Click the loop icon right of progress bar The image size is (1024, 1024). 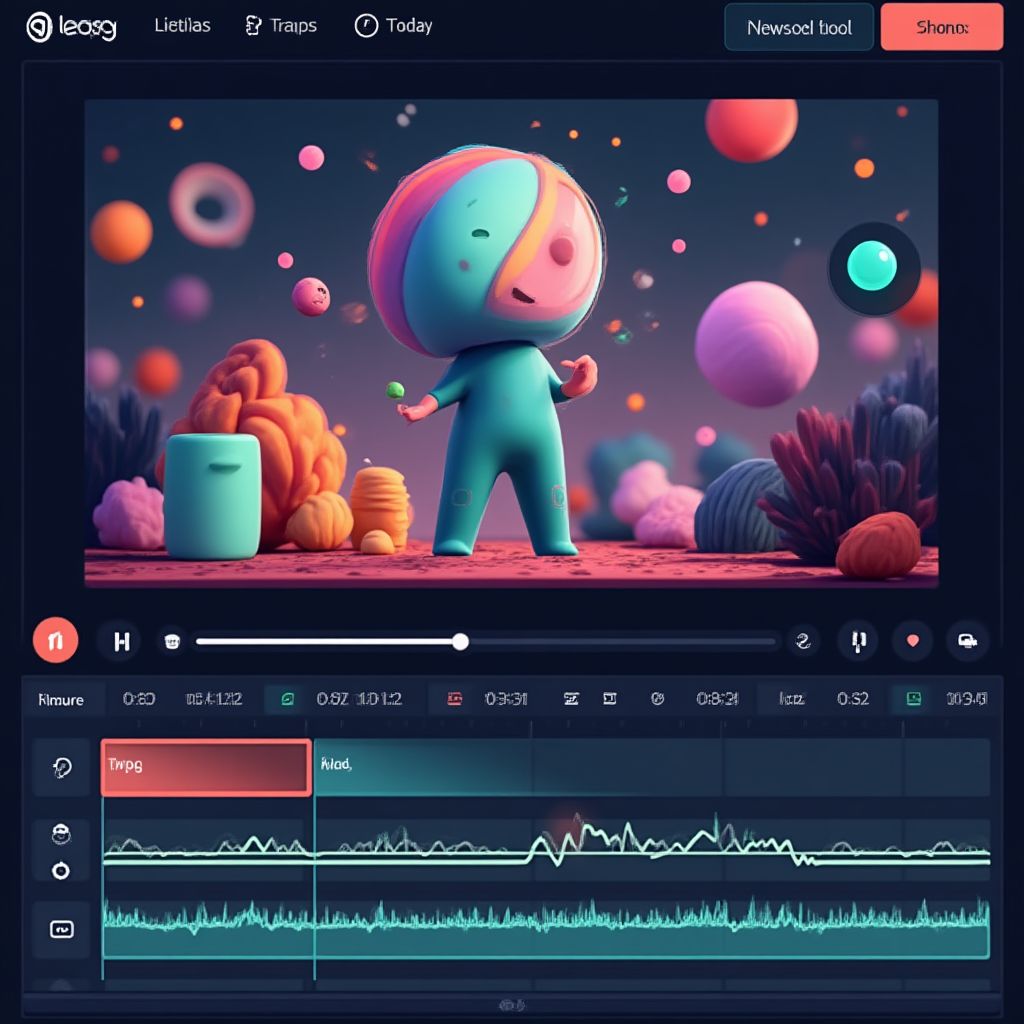[x=801, y=641]
